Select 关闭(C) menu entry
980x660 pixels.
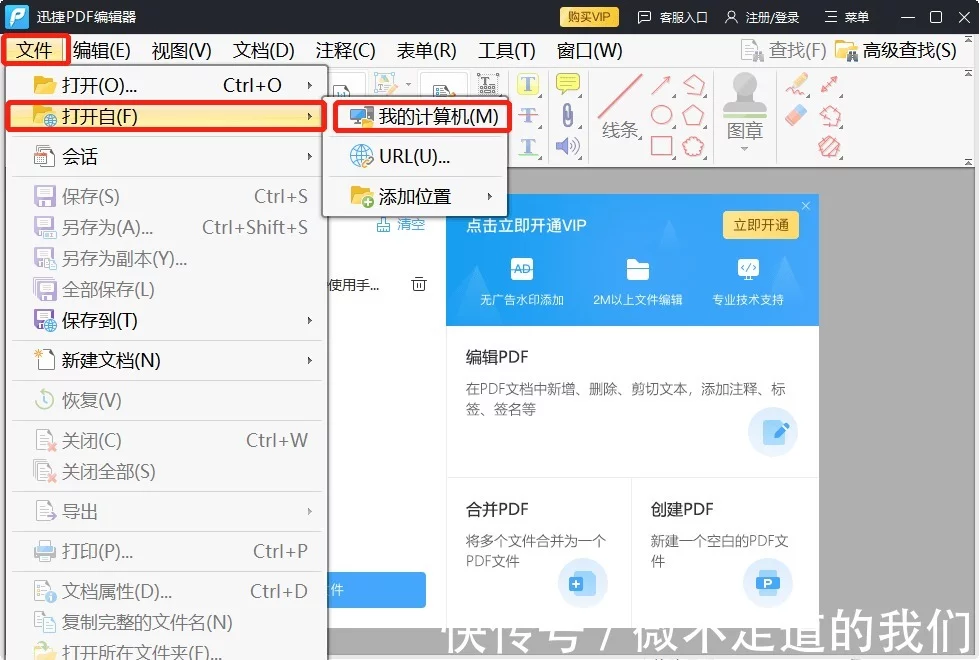pos(166,441)
